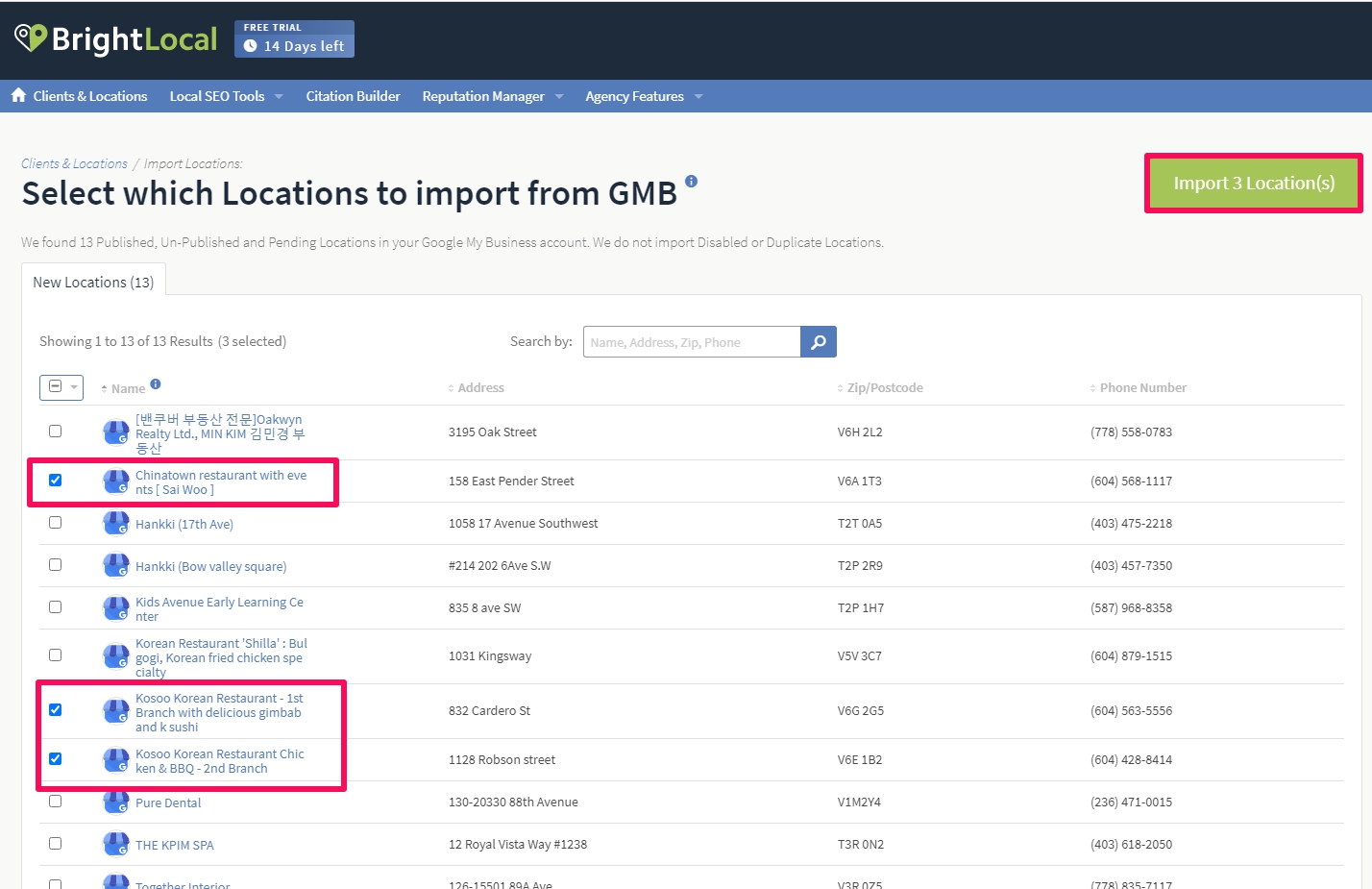
Task: Click info icon next to GMB heading
Action: click(x=691, y=181)
